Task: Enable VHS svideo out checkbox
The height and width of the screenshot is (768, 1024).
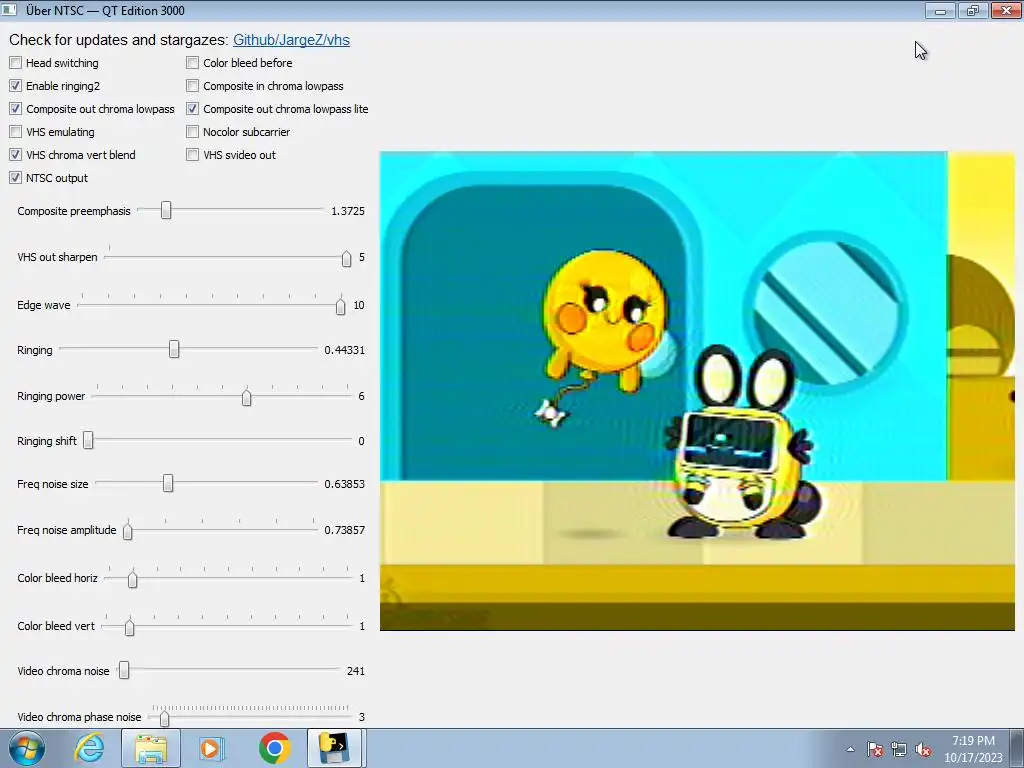Action: click(x=192, y=155)
